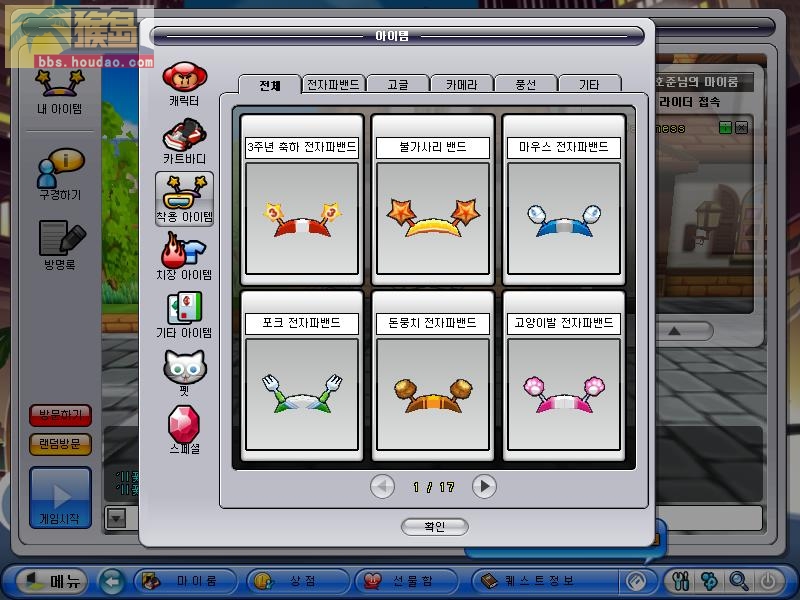Switch to the 전체 tab

click(270, 85)
